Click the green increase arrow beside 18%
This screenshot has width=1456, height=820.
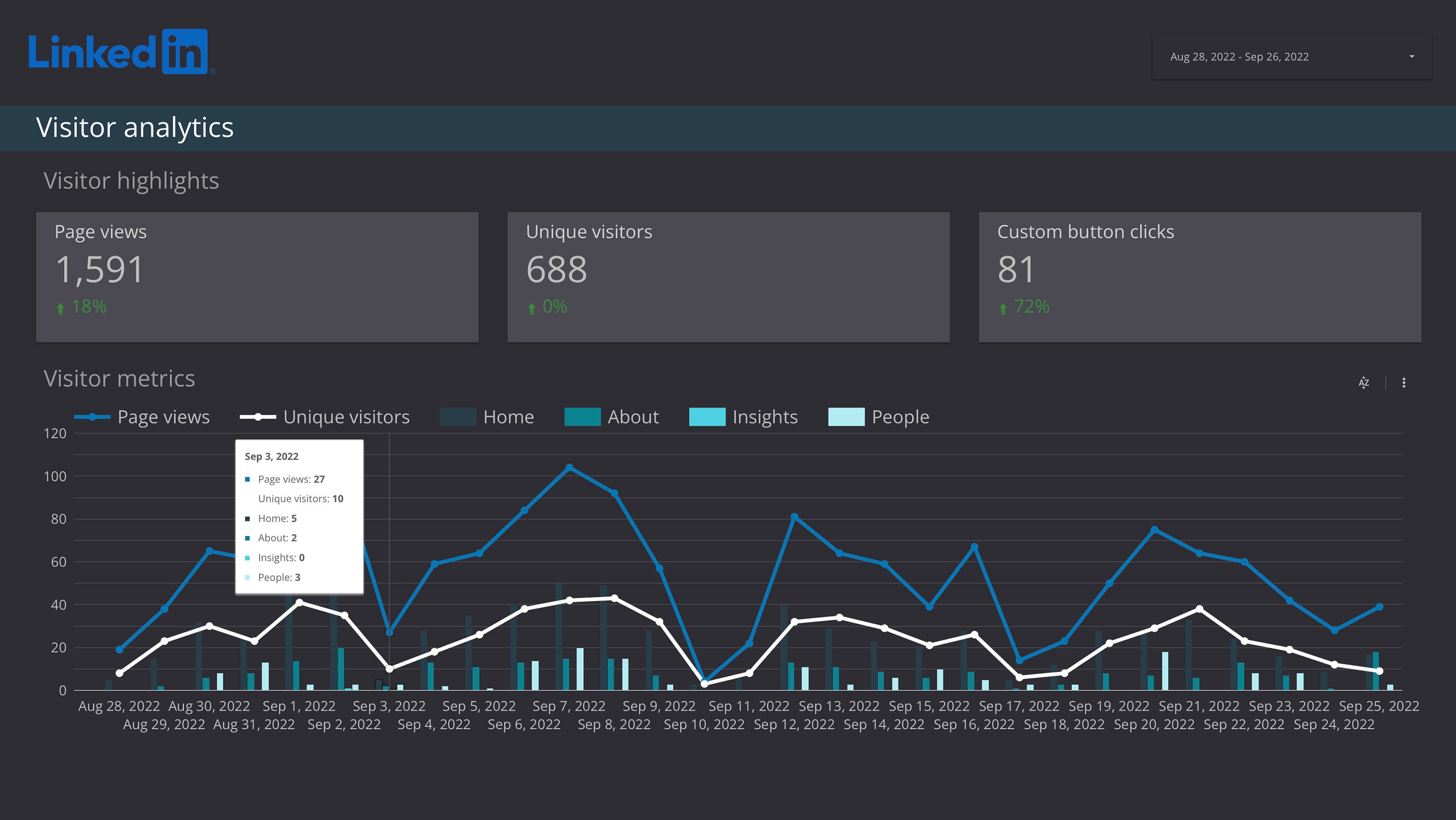[61, 307]
